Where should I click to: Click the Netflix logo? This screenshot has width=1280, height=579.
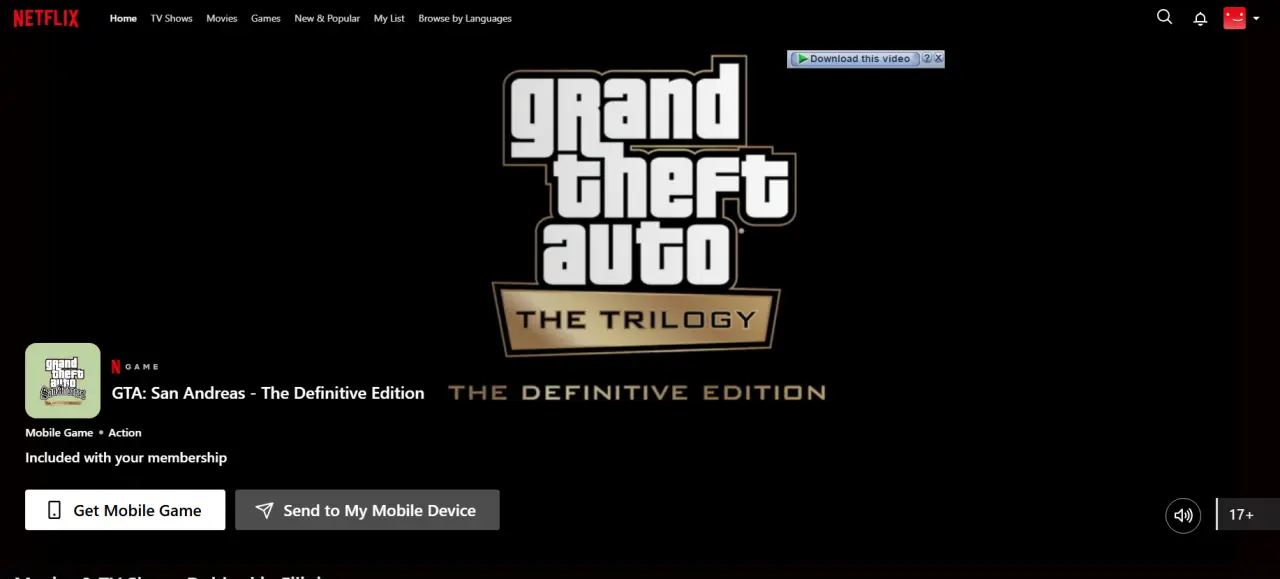[46, 18]
